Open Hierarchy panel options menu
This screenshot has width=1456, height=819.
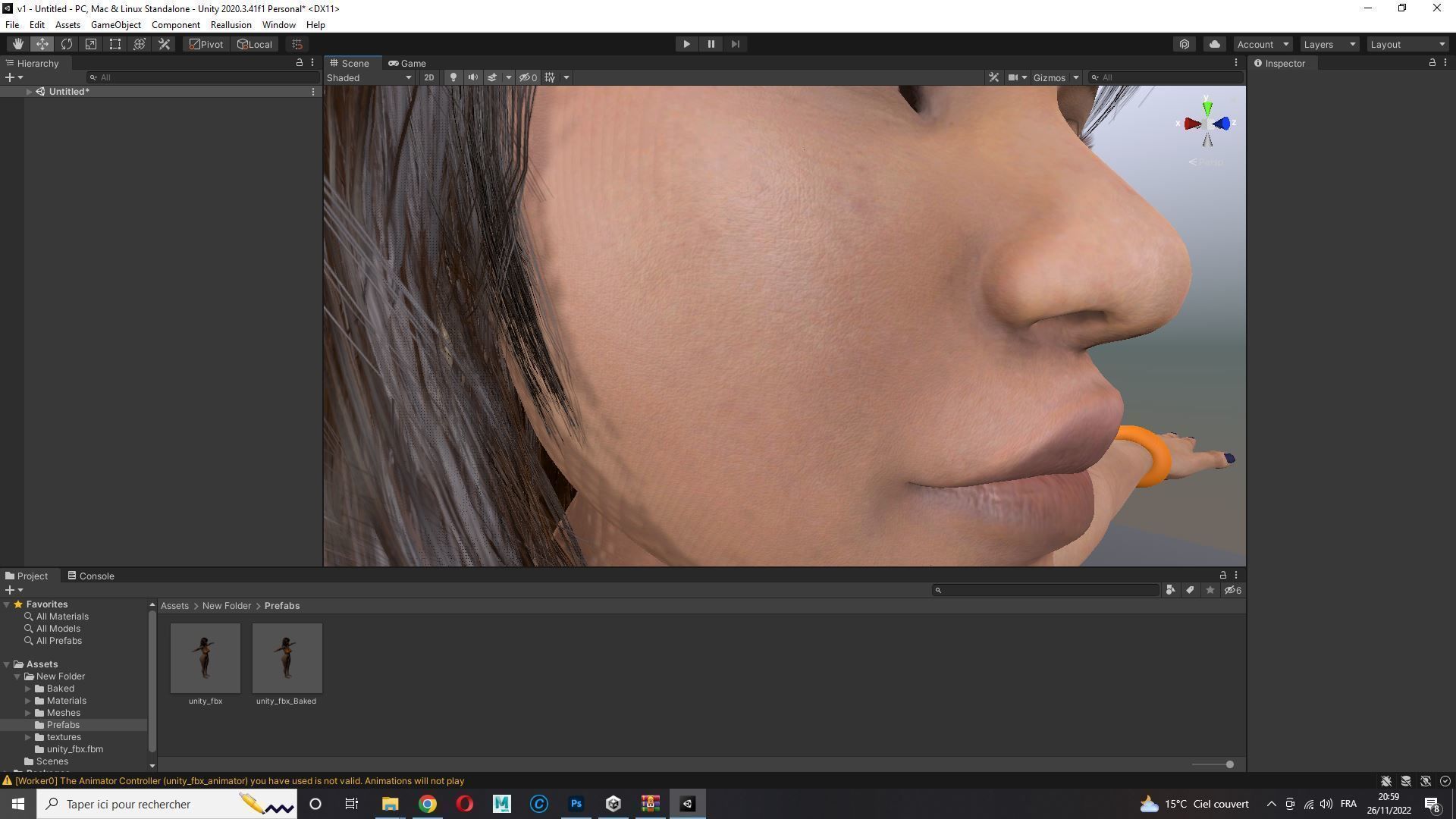click(x=312, y=63)
